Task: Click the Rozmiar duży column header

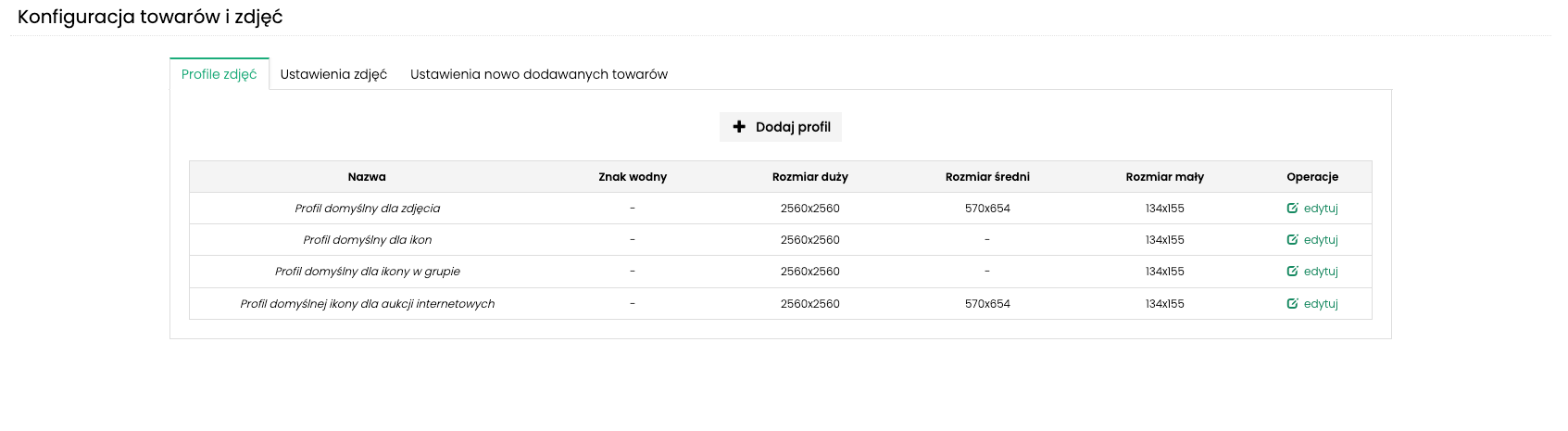Action: [810, 177]
